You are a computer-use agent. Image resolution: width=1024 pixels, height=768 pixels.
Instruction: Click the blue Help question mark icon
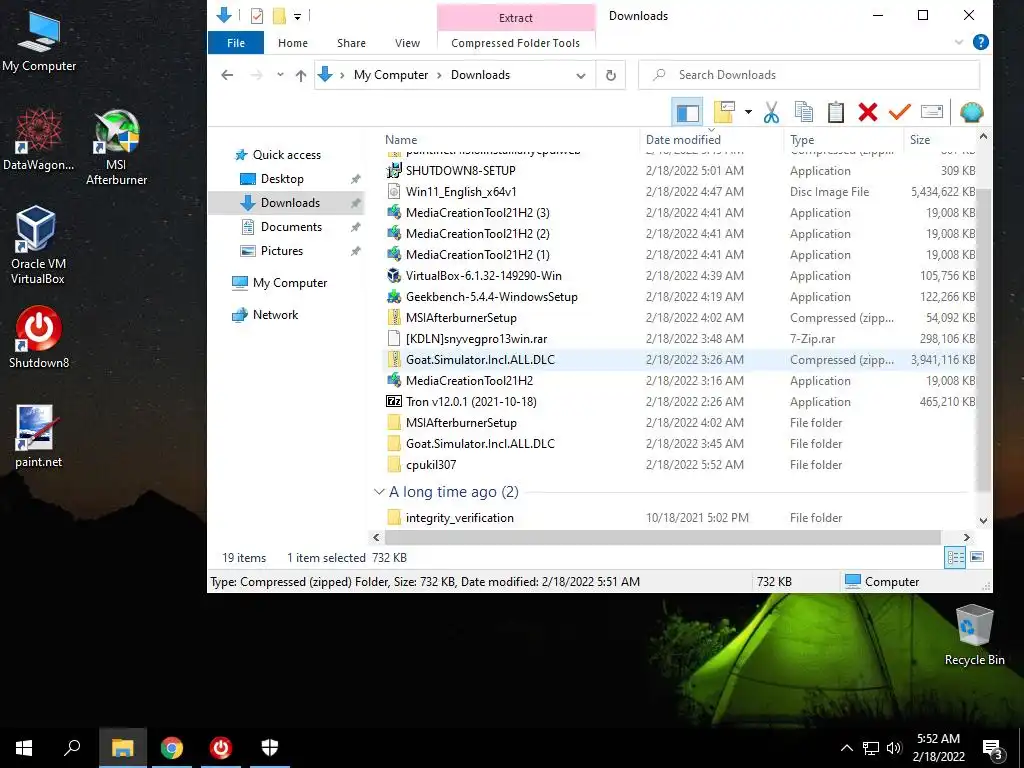980,42
